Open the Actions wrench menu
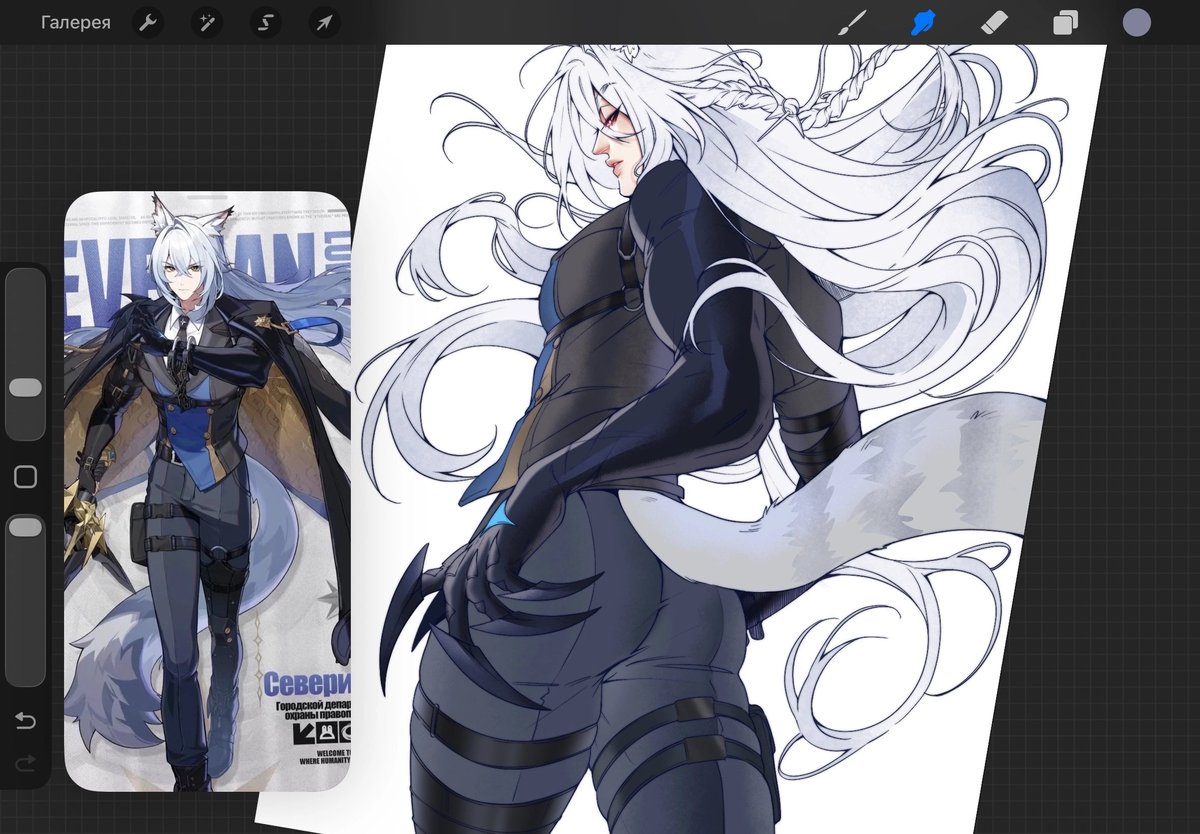 [148, 23]
